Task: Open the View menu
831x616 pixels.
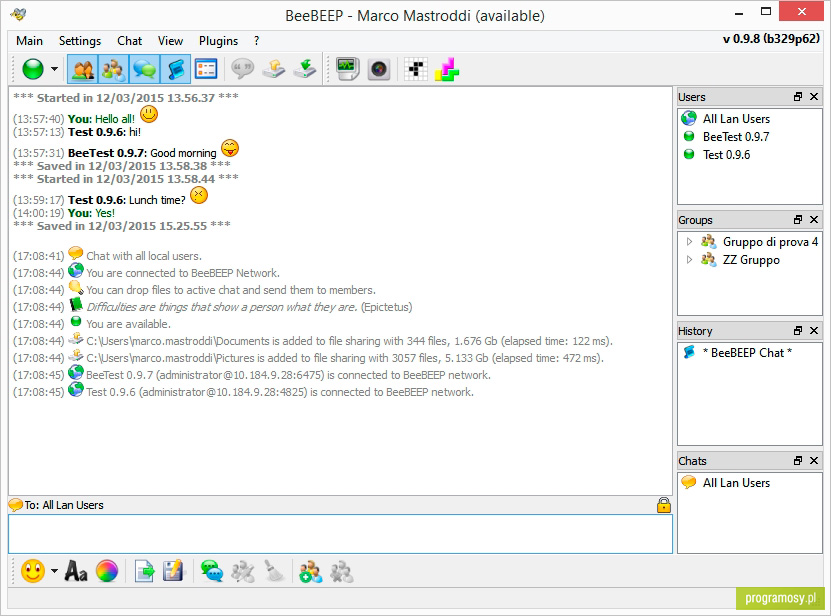Action: click(171, 41)
